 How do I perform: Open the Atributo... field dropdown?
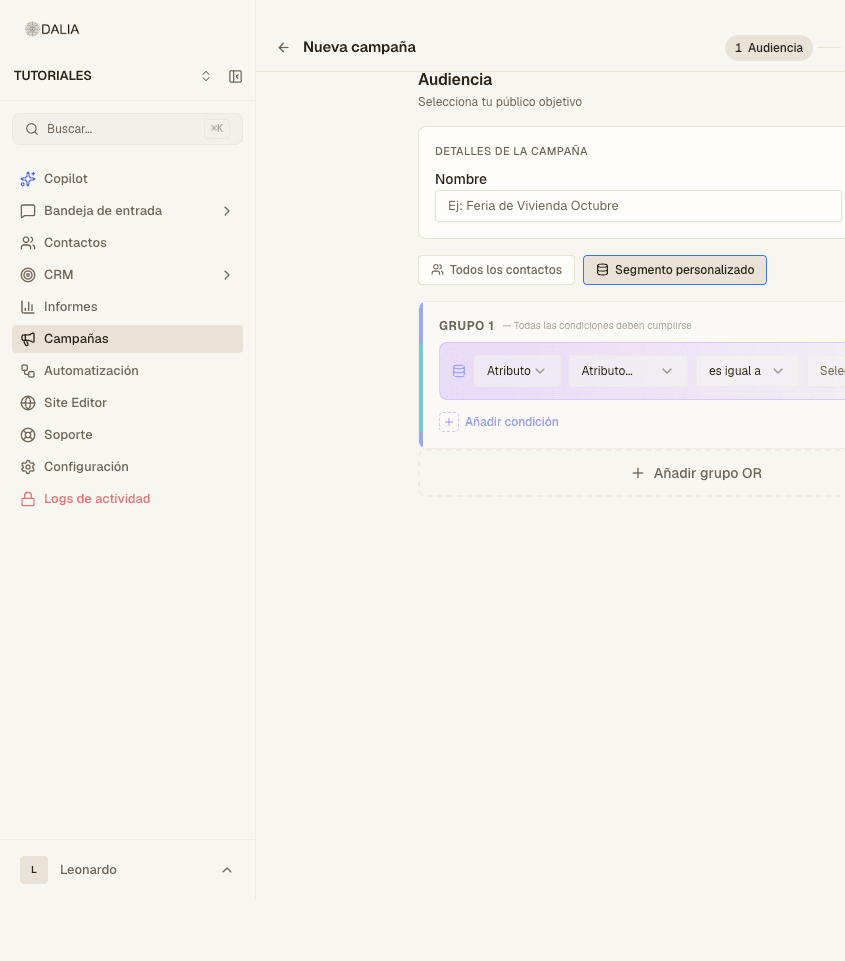point(627,371)
